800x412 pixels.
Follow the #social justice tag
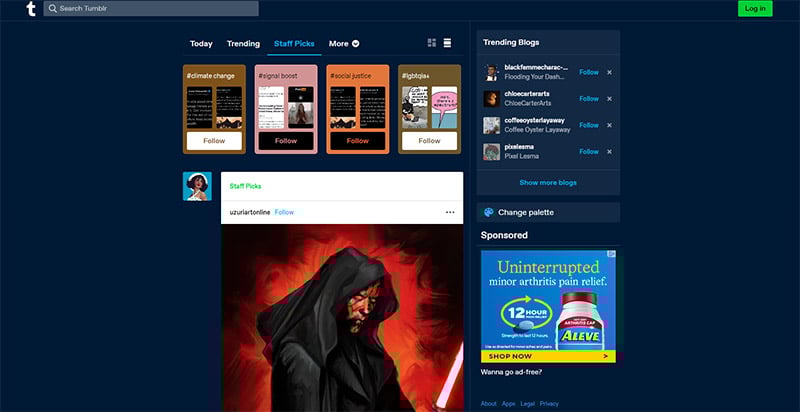point(358,141)
